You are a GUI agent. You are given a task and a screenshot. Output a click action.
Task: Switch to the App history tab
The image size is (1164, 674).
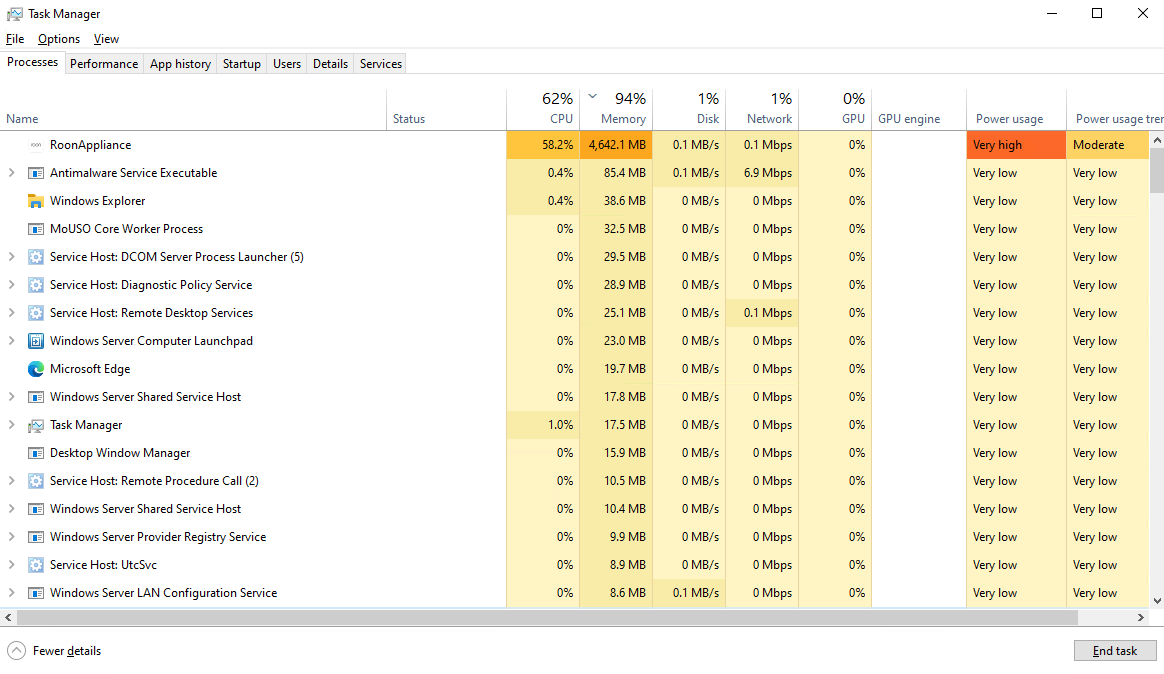tap(180, 64)
